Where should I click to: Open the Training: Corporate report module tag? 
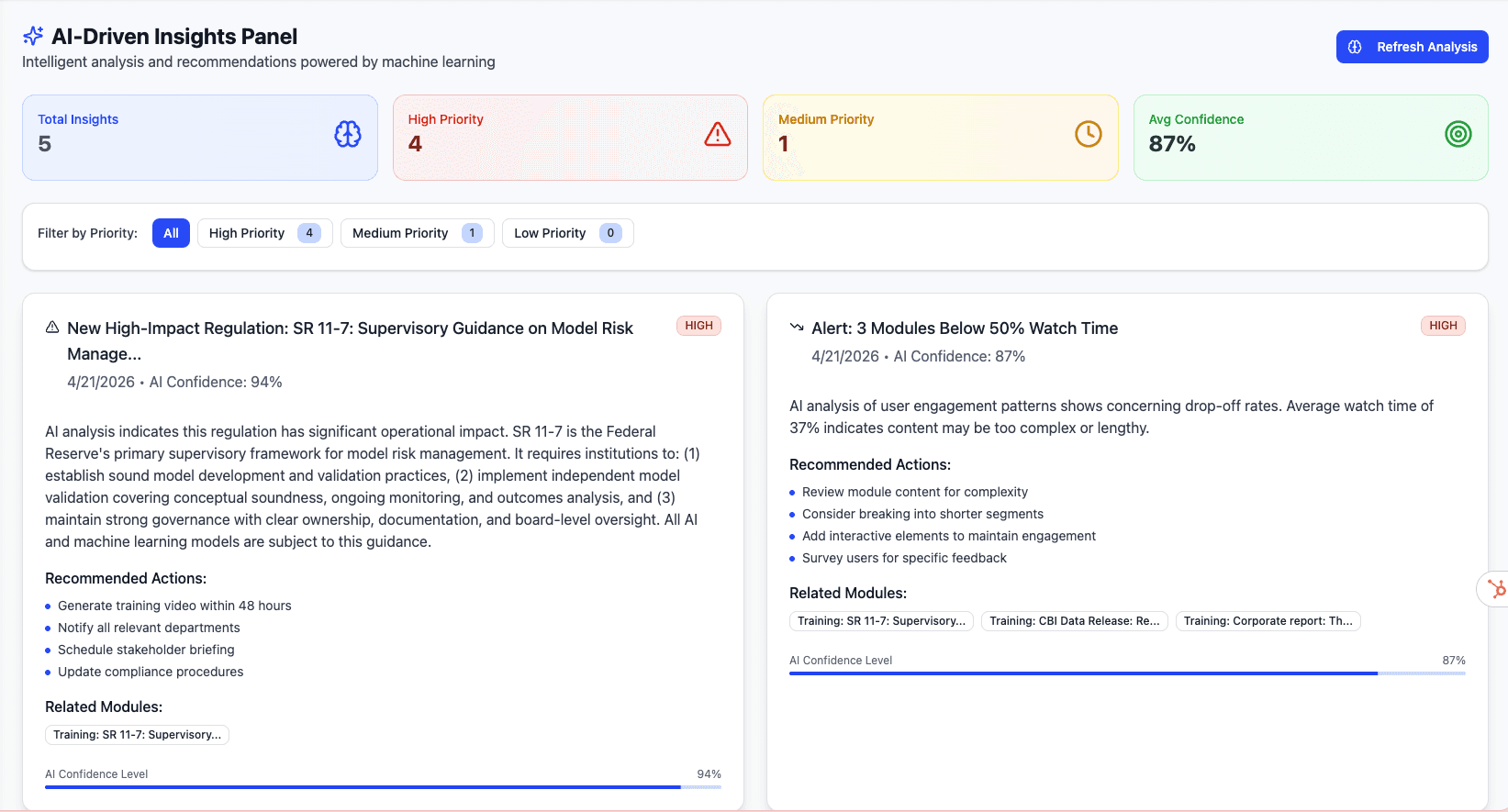tap(1268, 621)
